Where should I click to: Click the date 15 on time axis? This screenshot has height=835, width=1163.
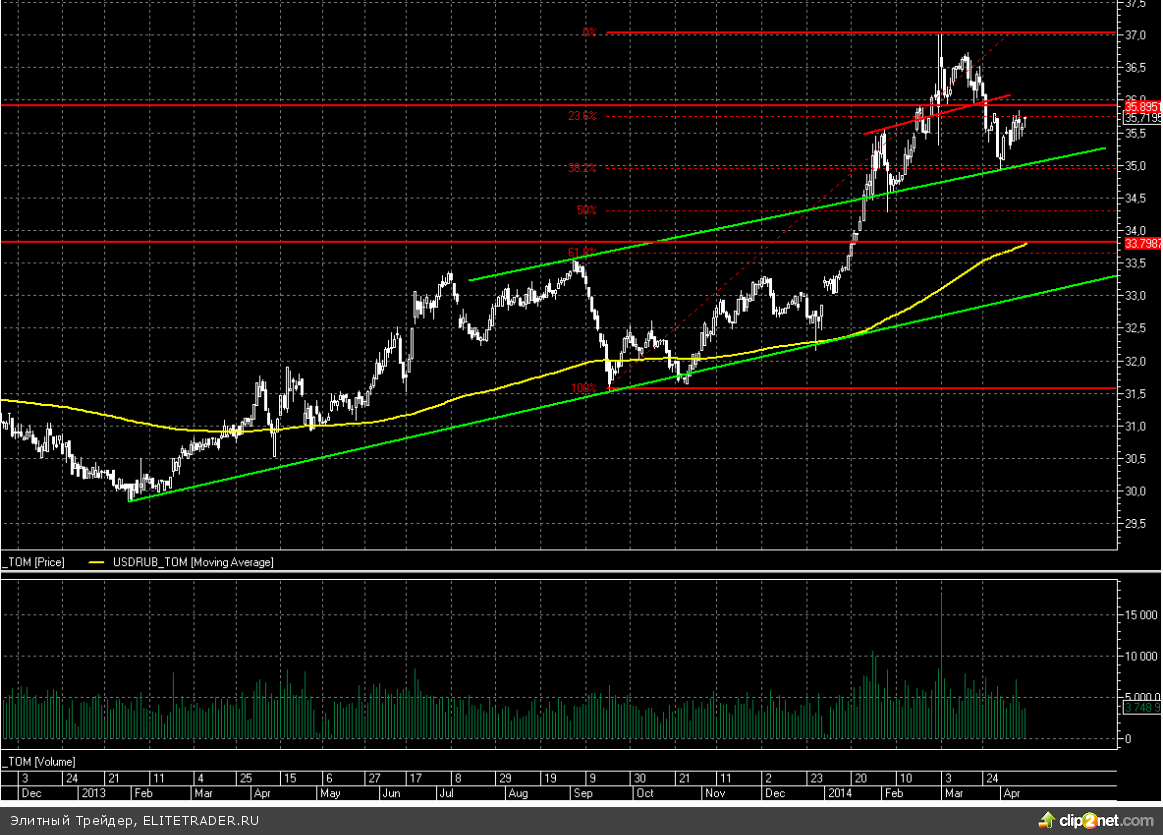tap(290, 778)
